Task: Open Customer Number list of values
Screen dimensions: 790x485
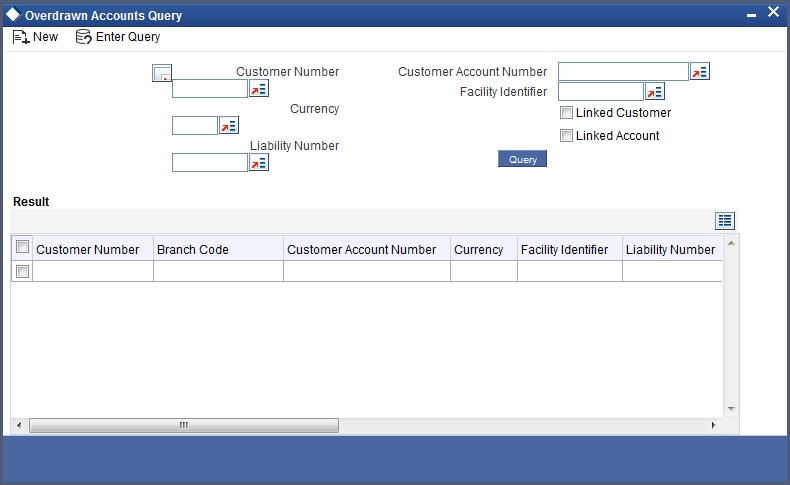Action: coord(258,89)
